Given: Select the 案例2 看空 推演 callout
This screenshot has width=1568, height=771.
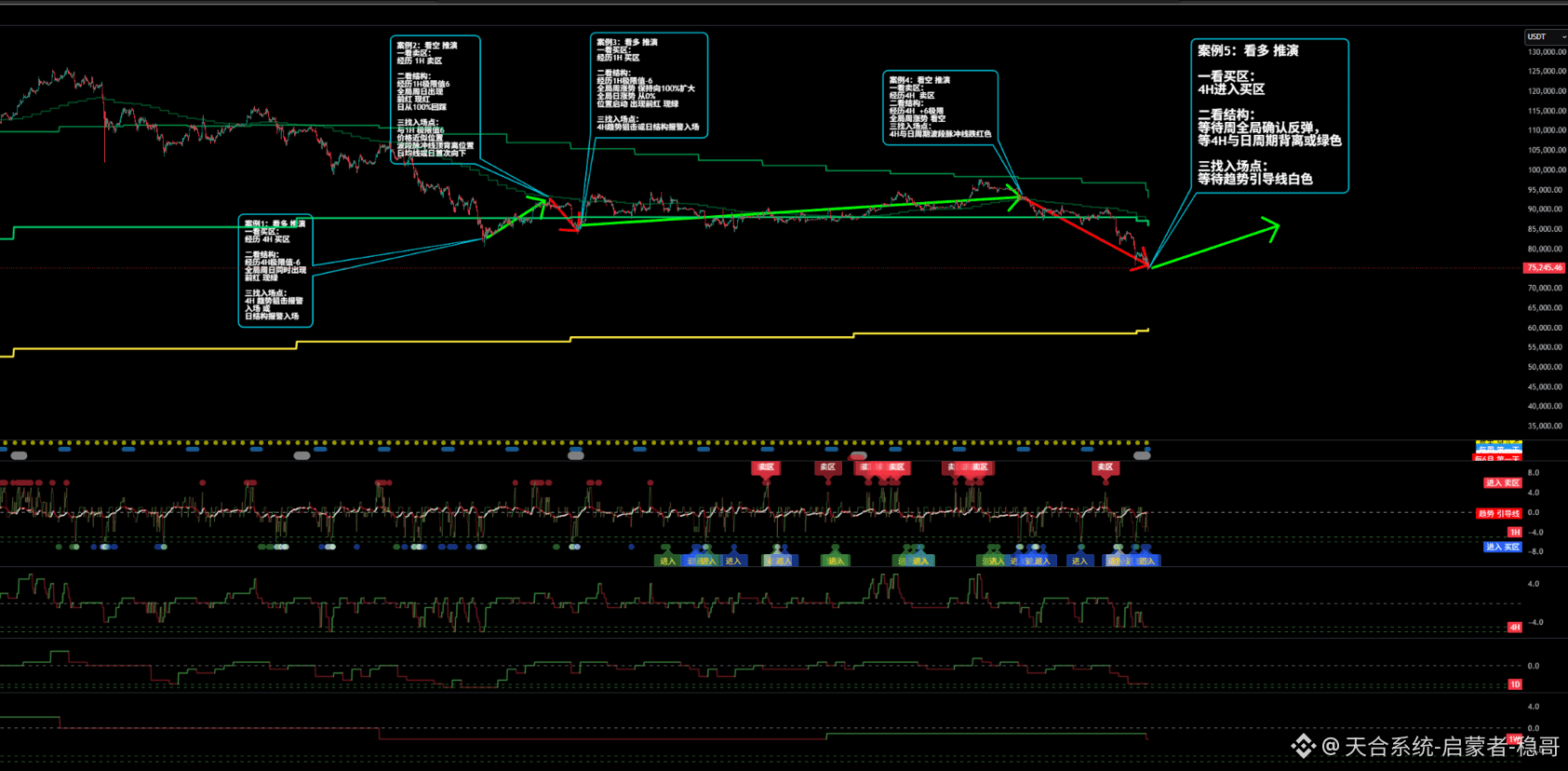Looking at the screenshot, I should 435,99.
